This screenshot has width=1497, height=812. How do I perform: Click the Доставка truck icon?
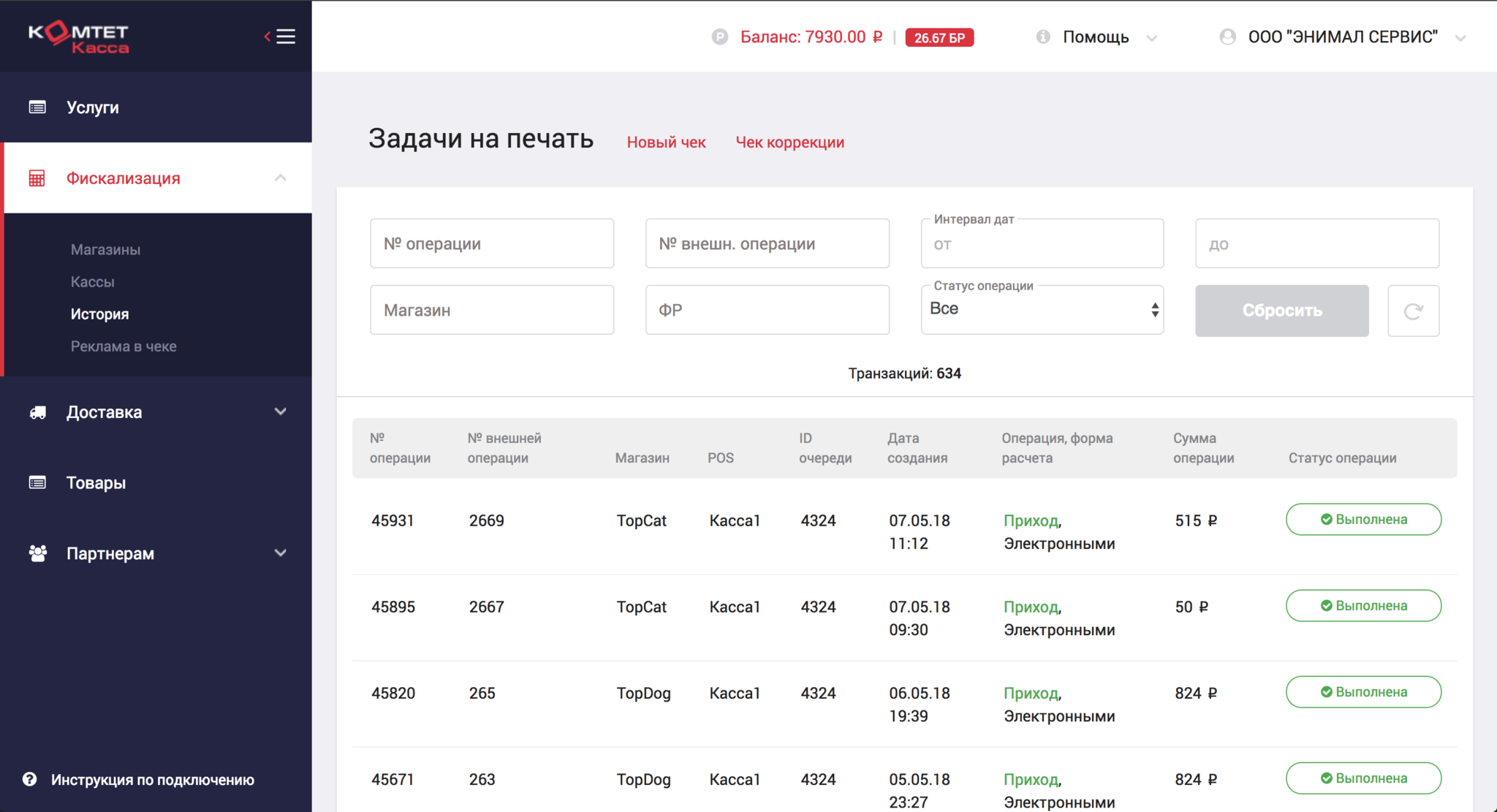click(37, 412)
